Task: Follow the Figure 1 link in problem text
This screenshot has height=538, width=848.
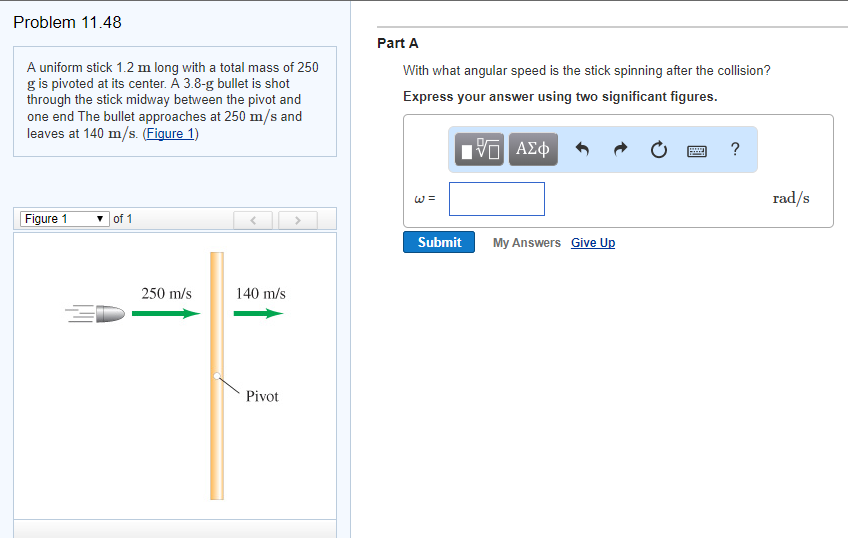Action: [x=170, y=134]
